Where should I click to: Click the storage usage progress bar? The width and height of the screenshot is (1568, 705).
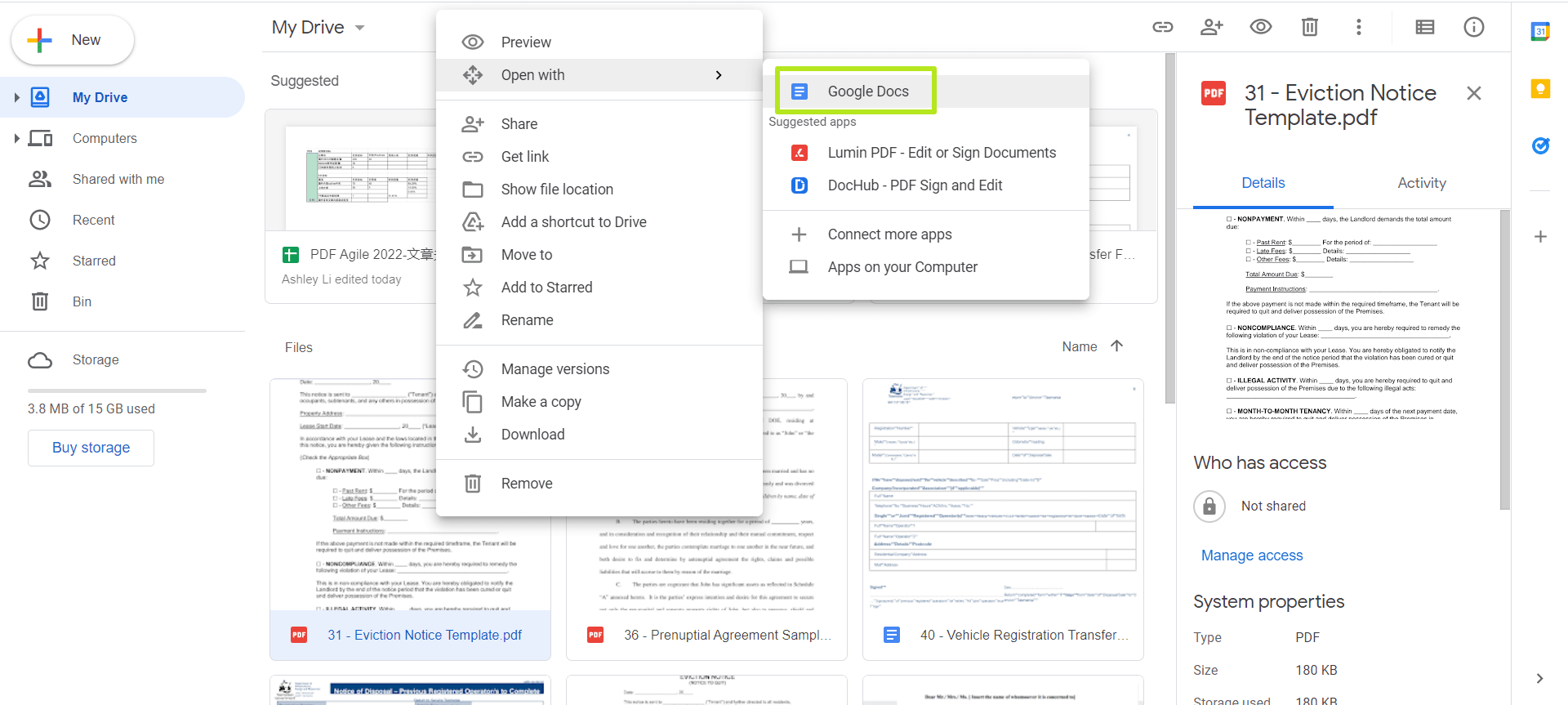(117, 390)
